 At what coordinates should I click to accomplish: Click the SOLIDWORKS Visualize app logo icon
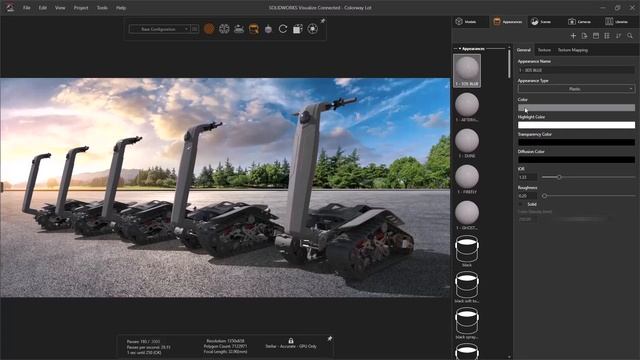pyautogui.click(x=10, y=7)
